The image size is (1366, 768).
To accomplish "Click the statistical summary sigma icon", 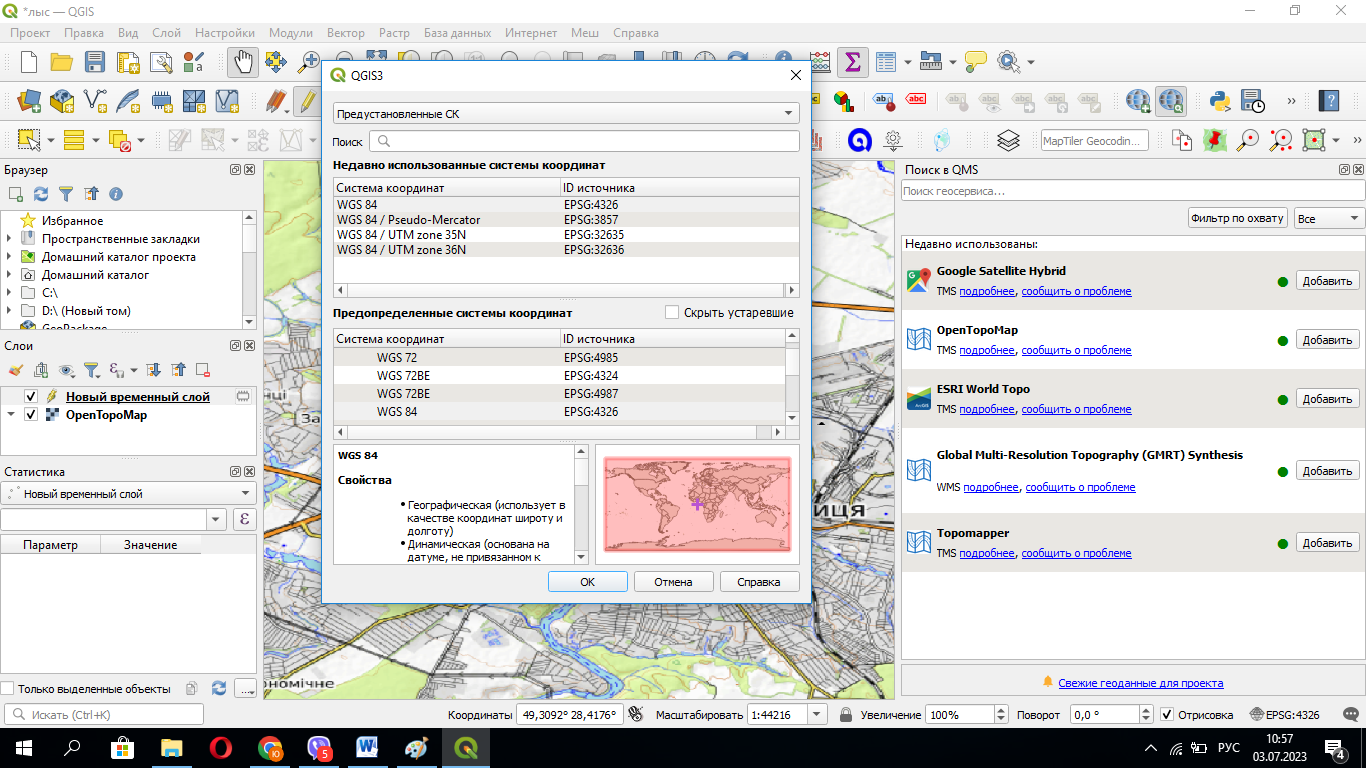I will (x=852, y=62).
